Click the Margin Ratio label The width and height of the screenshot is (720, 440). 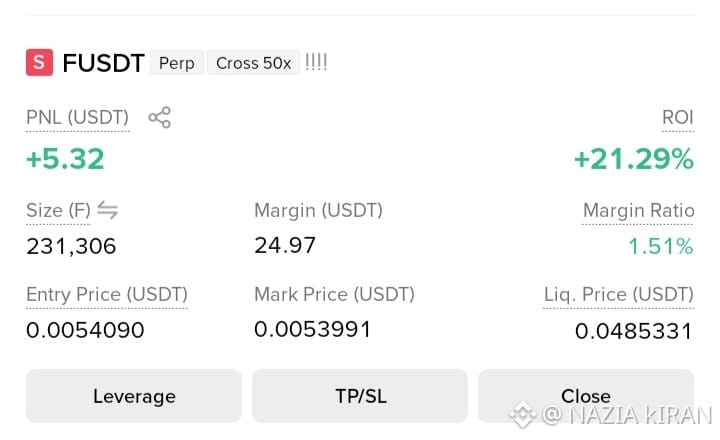pos(638,210)
